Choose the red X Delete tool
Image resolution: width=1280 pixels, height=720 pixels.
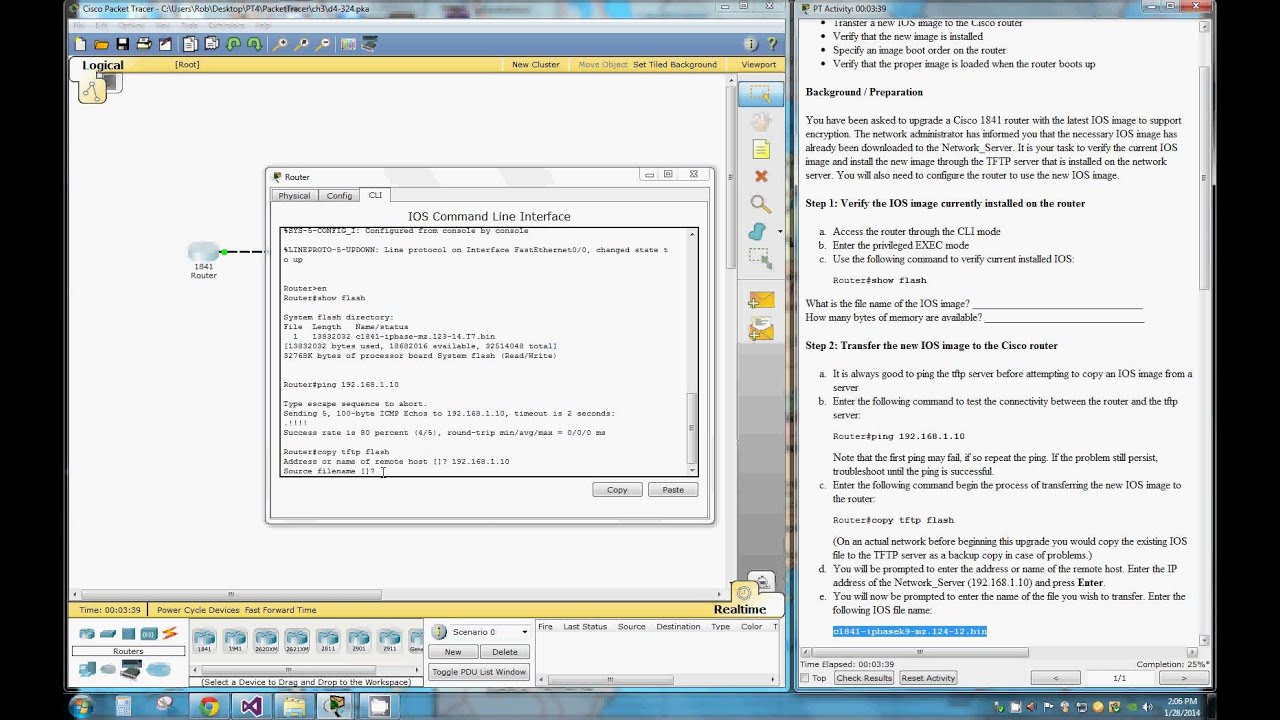pos(760,176)
